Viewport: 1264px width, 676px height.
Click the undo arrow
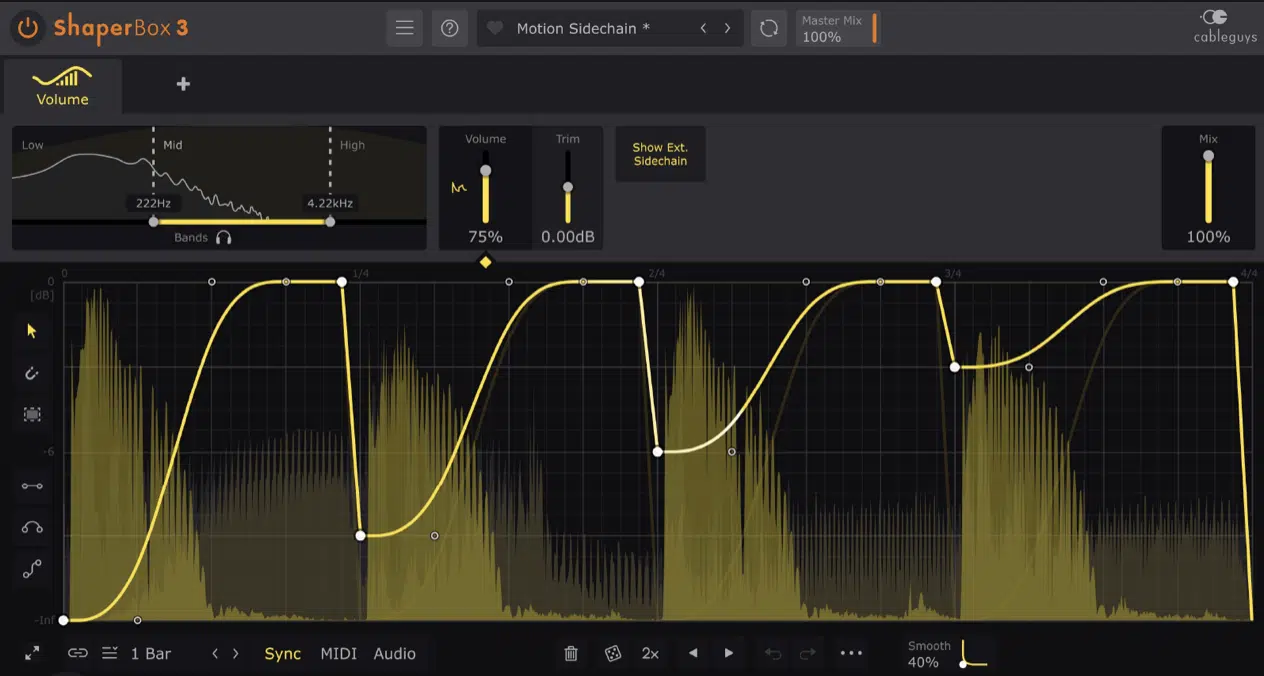pos(773,654)
